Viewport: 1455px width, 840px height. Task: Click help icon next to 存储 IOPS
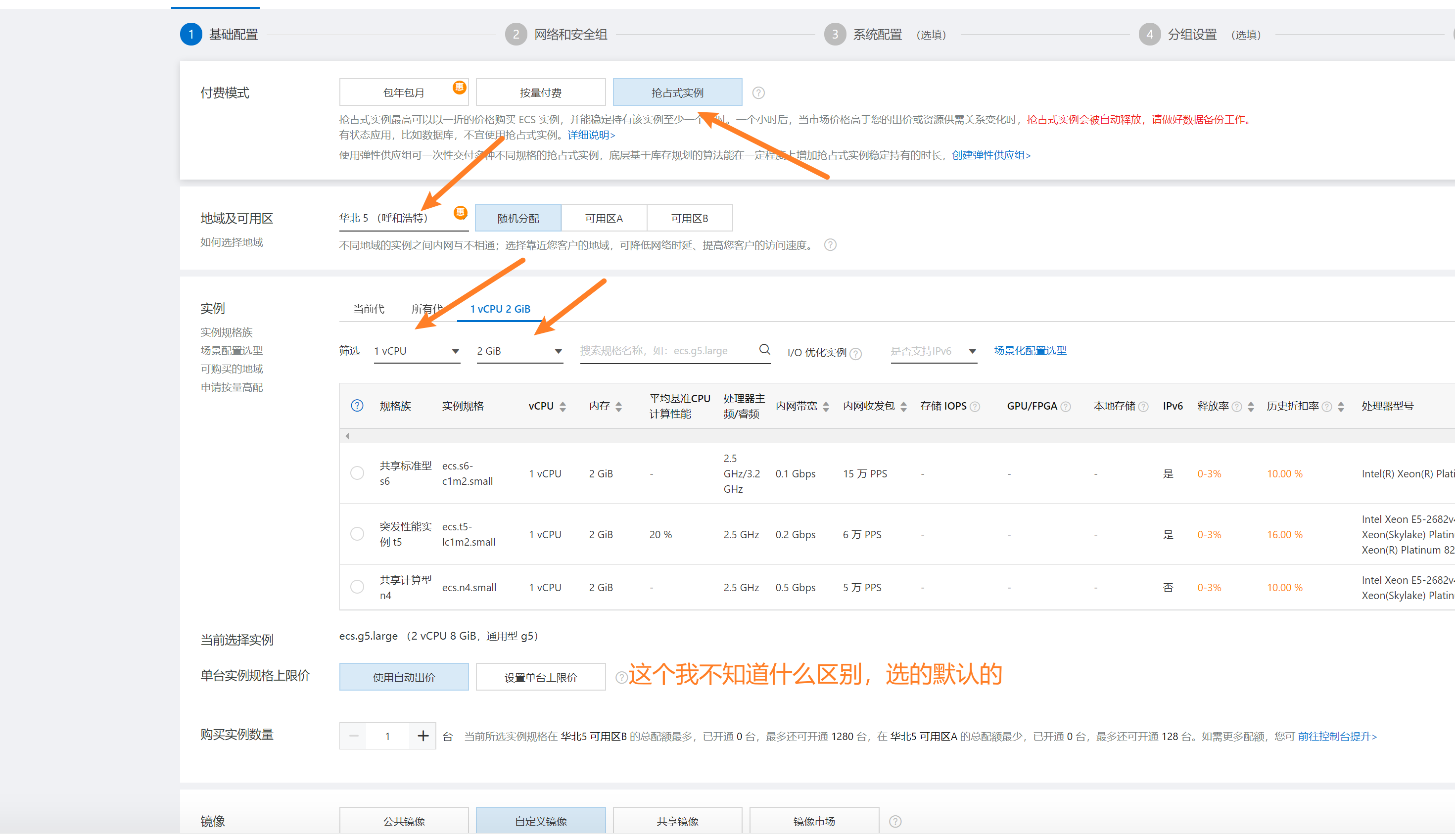[975, 407]
